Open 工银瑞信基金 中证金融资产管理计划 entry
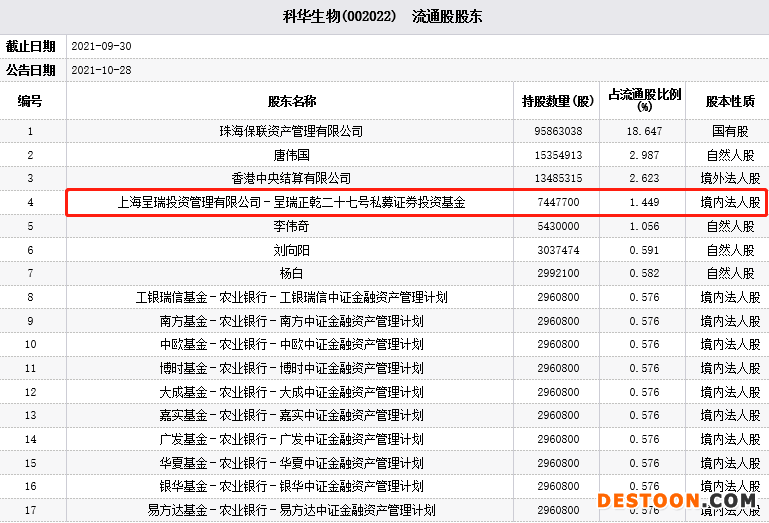Image resolution: width=769 pixels, height=523 pixels. 291,297
